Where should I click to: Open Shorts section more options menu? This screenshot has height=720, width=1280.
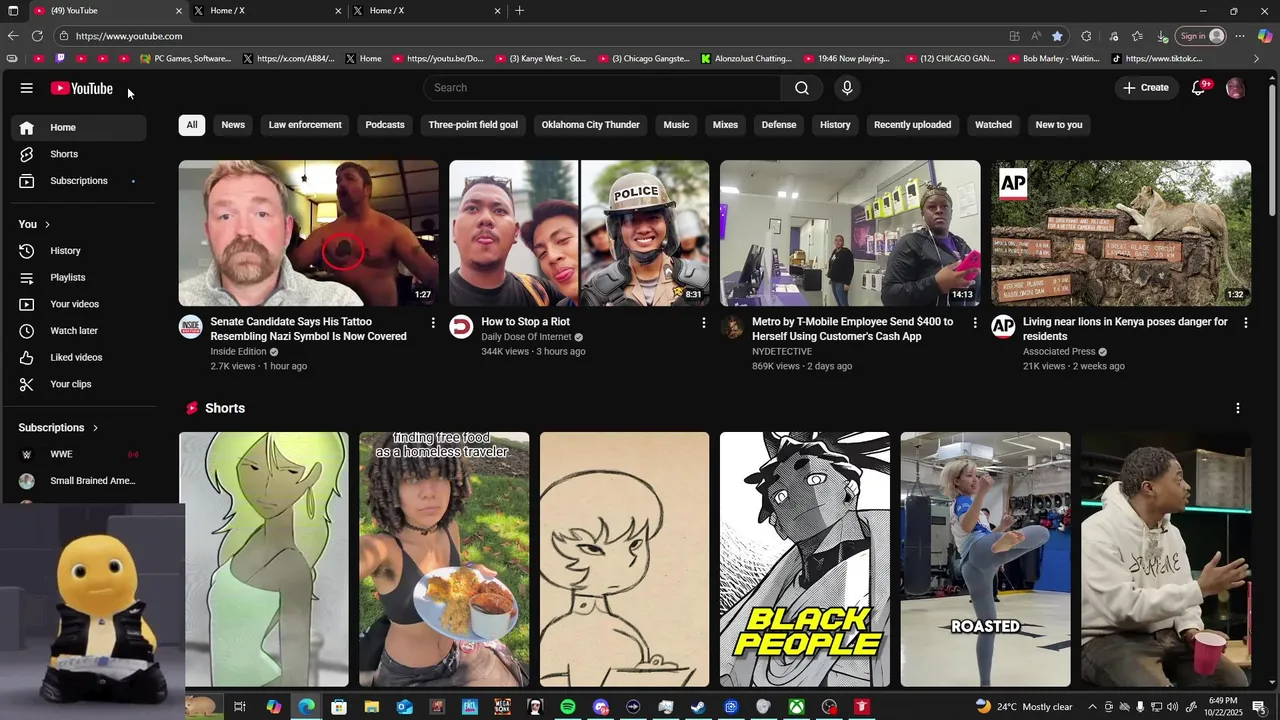pos(1238,408)
